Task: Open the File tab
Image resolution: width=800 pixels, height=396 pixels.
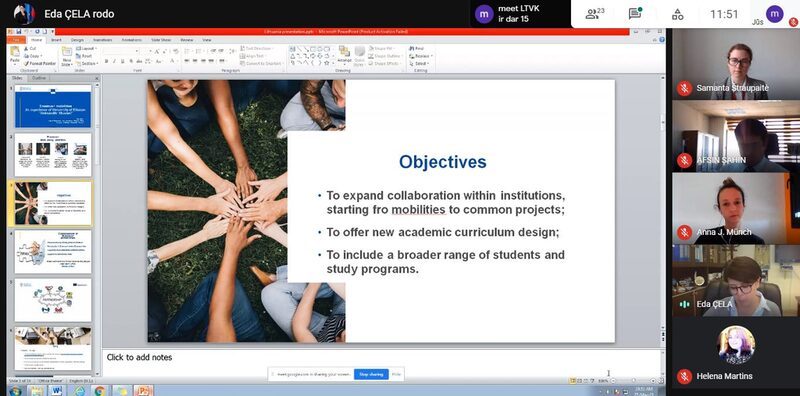Action: pos(16,39)
